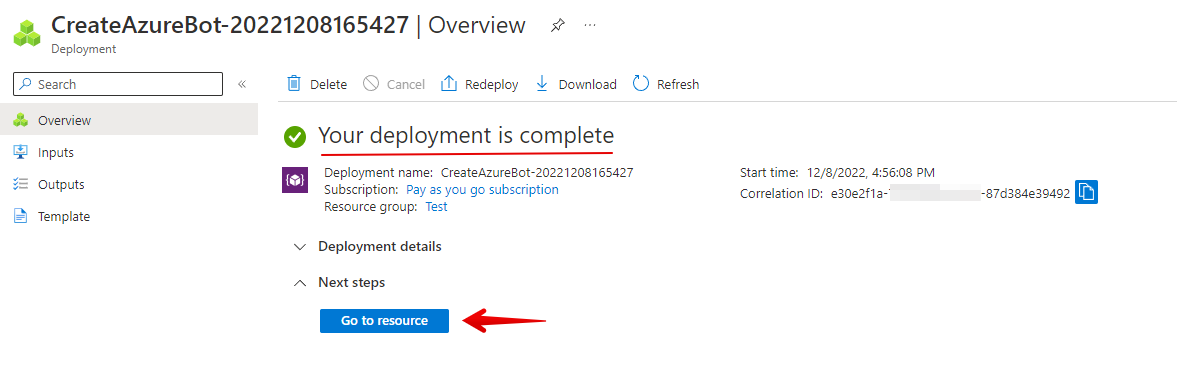Open the Inputs section
Screen dimensions: 1177x390
(129, 152)
